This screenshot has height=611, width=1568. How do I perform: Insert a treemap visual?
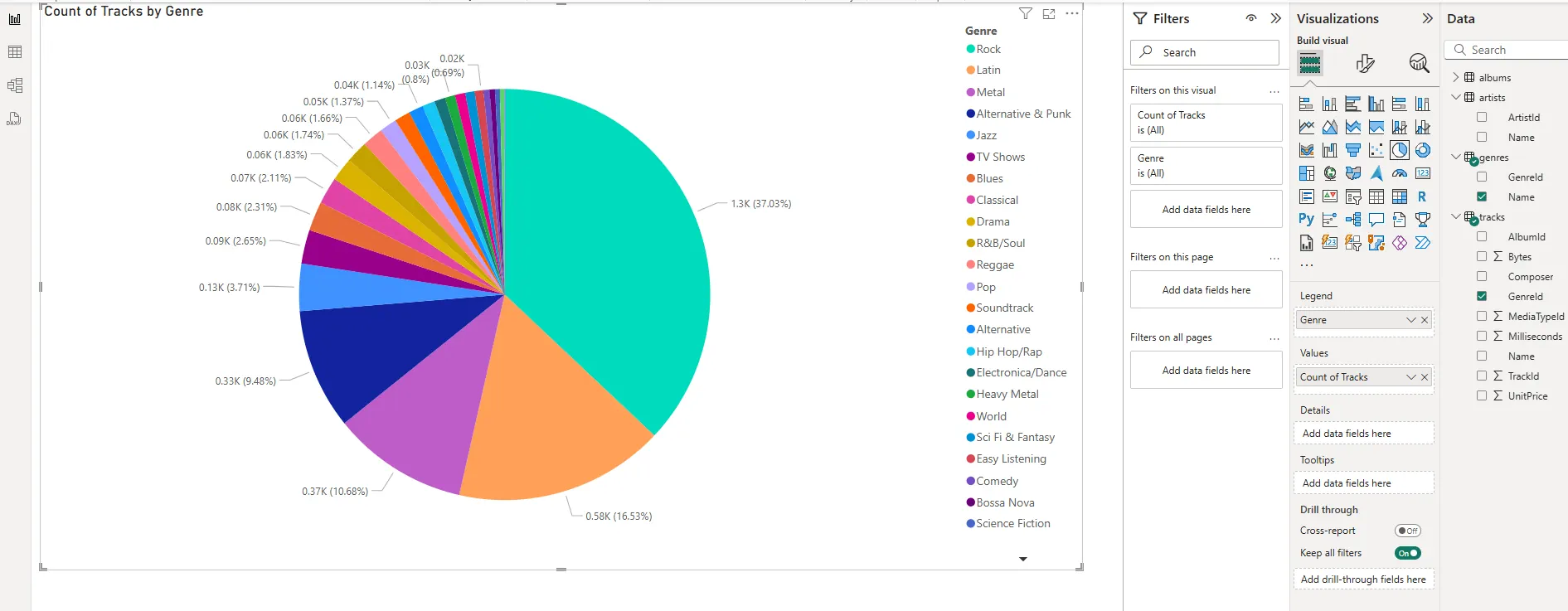click(1307, 173)
